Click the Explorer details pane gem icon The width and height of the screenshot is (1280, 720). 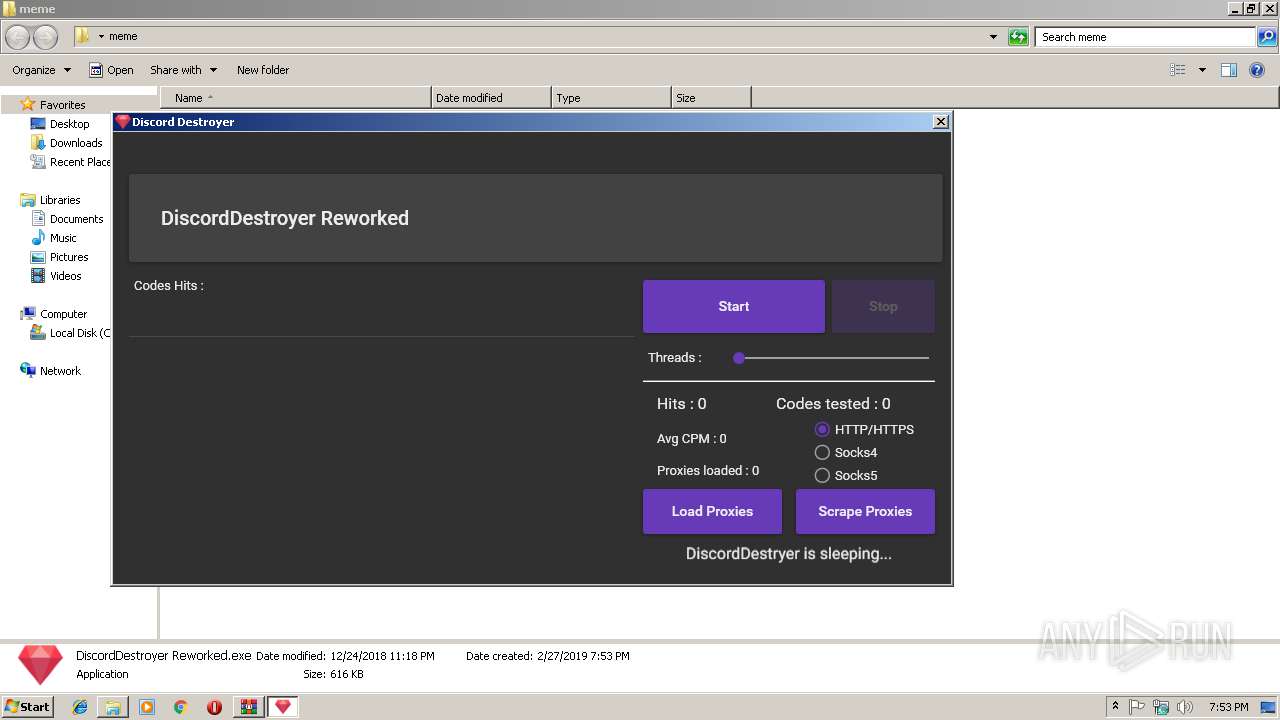(x=40, y=665)
